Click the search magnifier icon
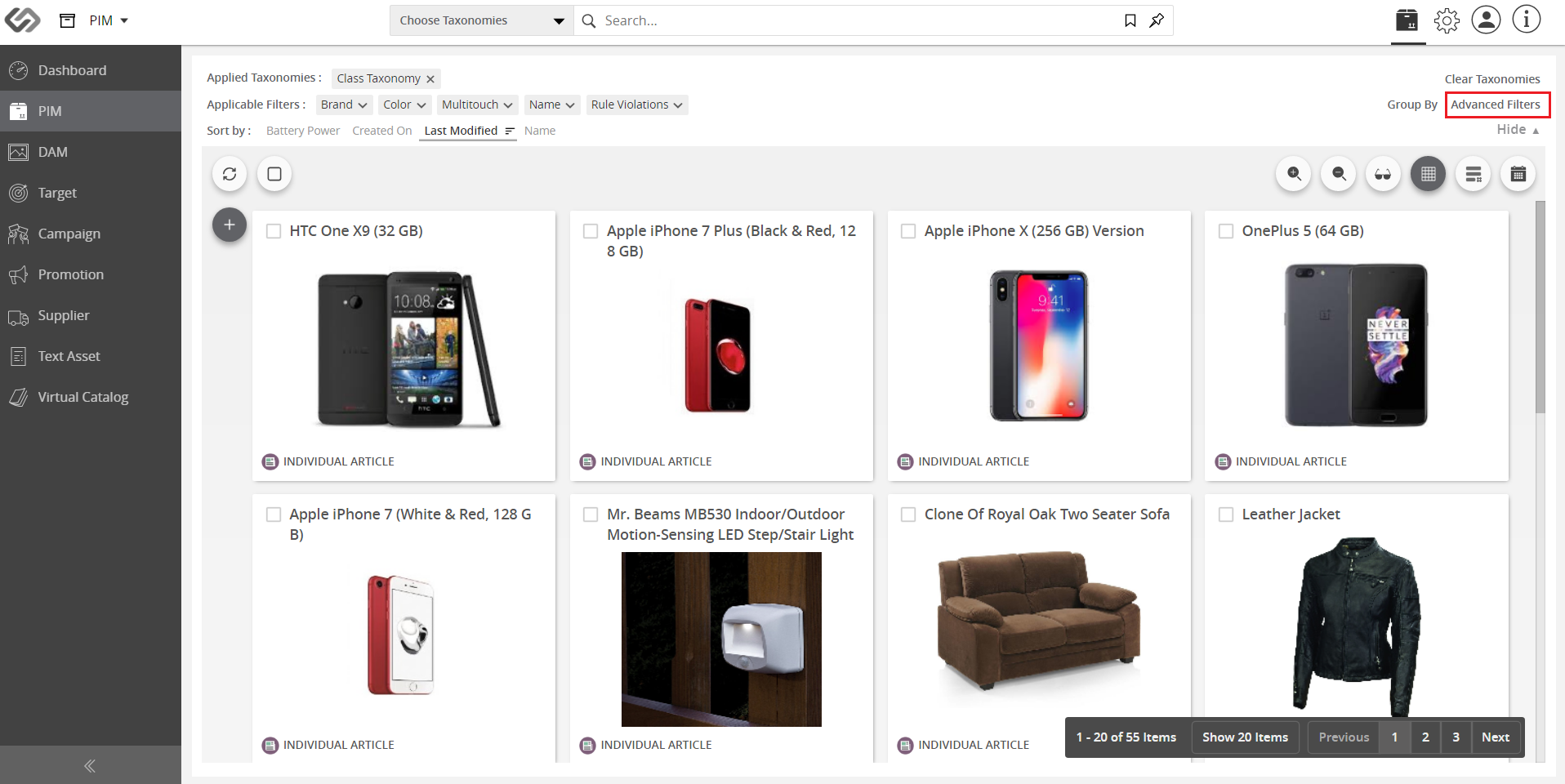The image size is (1565, 784). pos(589,20)
